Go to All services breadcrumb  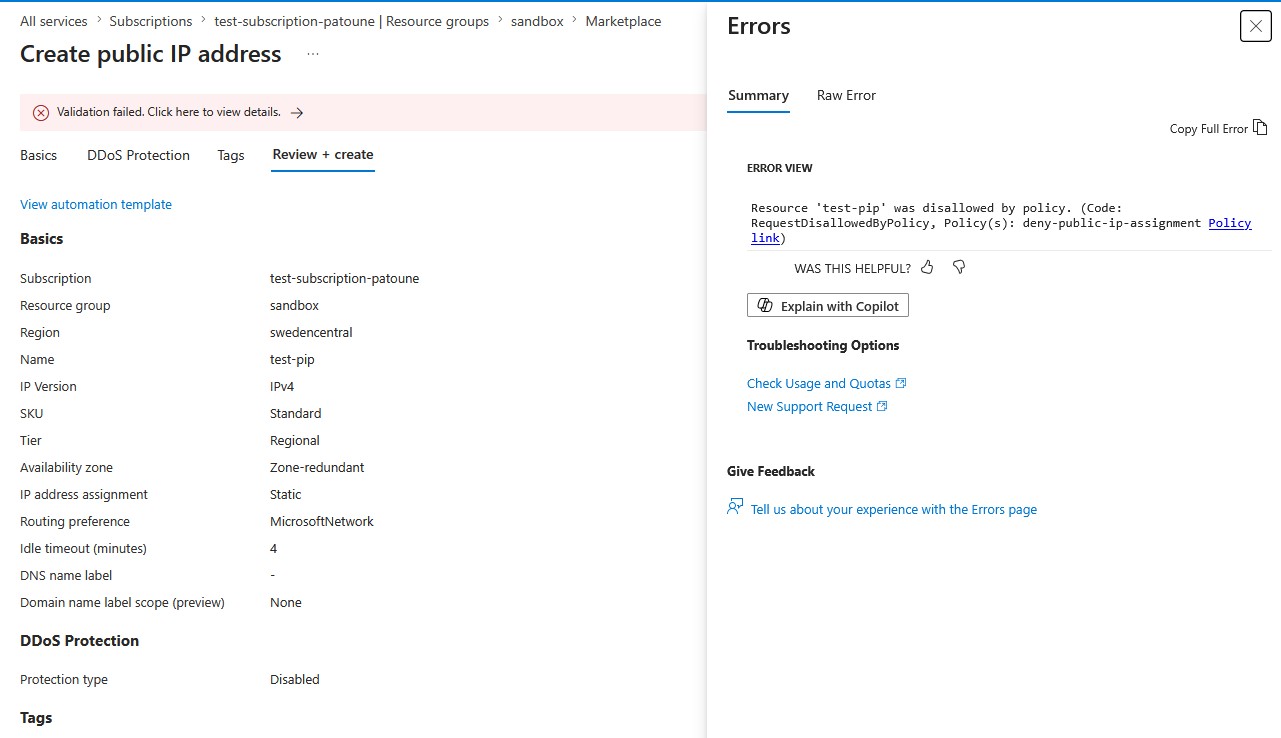(x=54, y=21)
